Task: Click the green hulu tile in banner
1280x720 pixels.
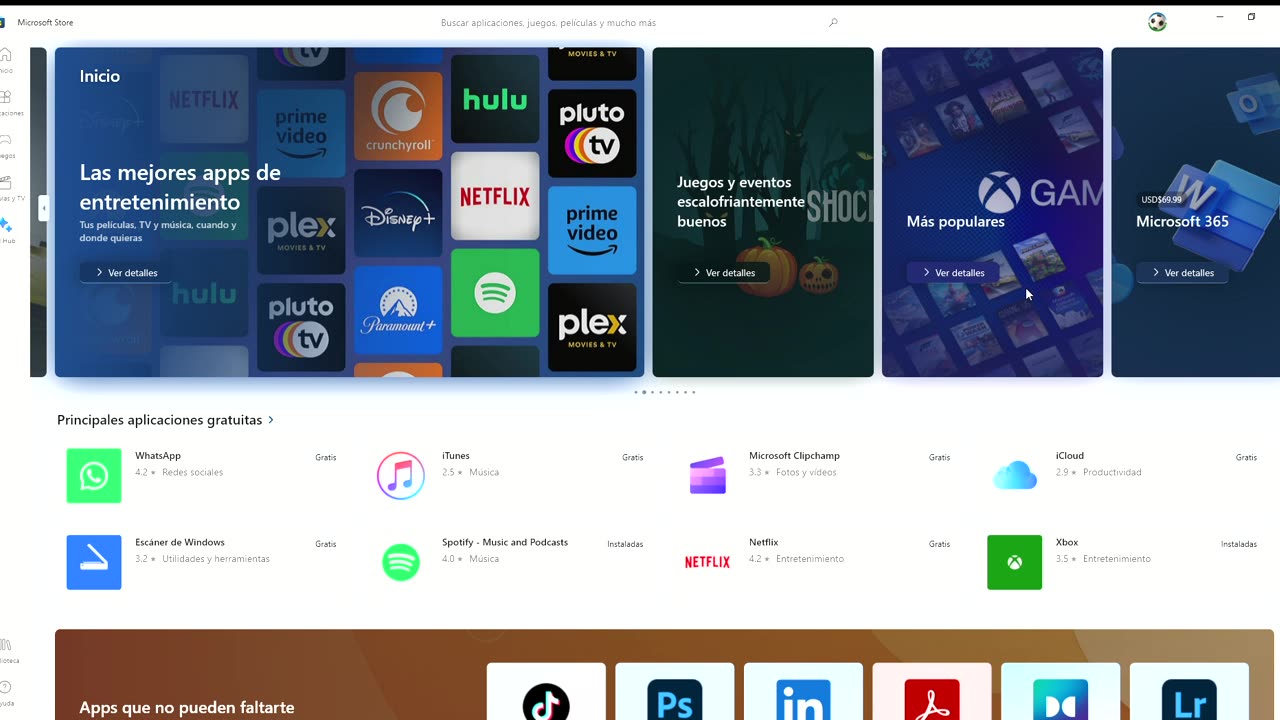Action: [495, 99]
